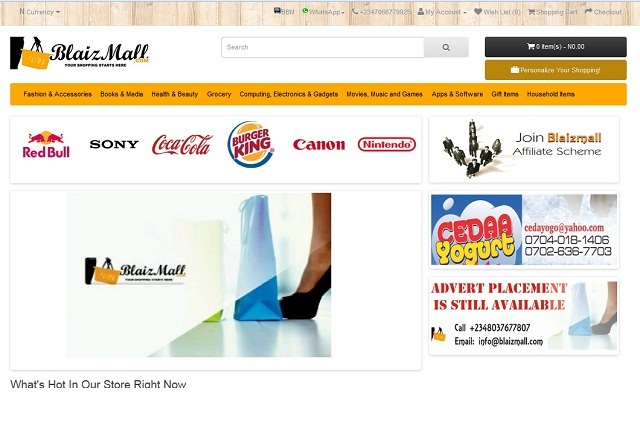This screenshot has width=640, height=425.
Task: Open Household Items category
Action: click(x=551, y=94)
